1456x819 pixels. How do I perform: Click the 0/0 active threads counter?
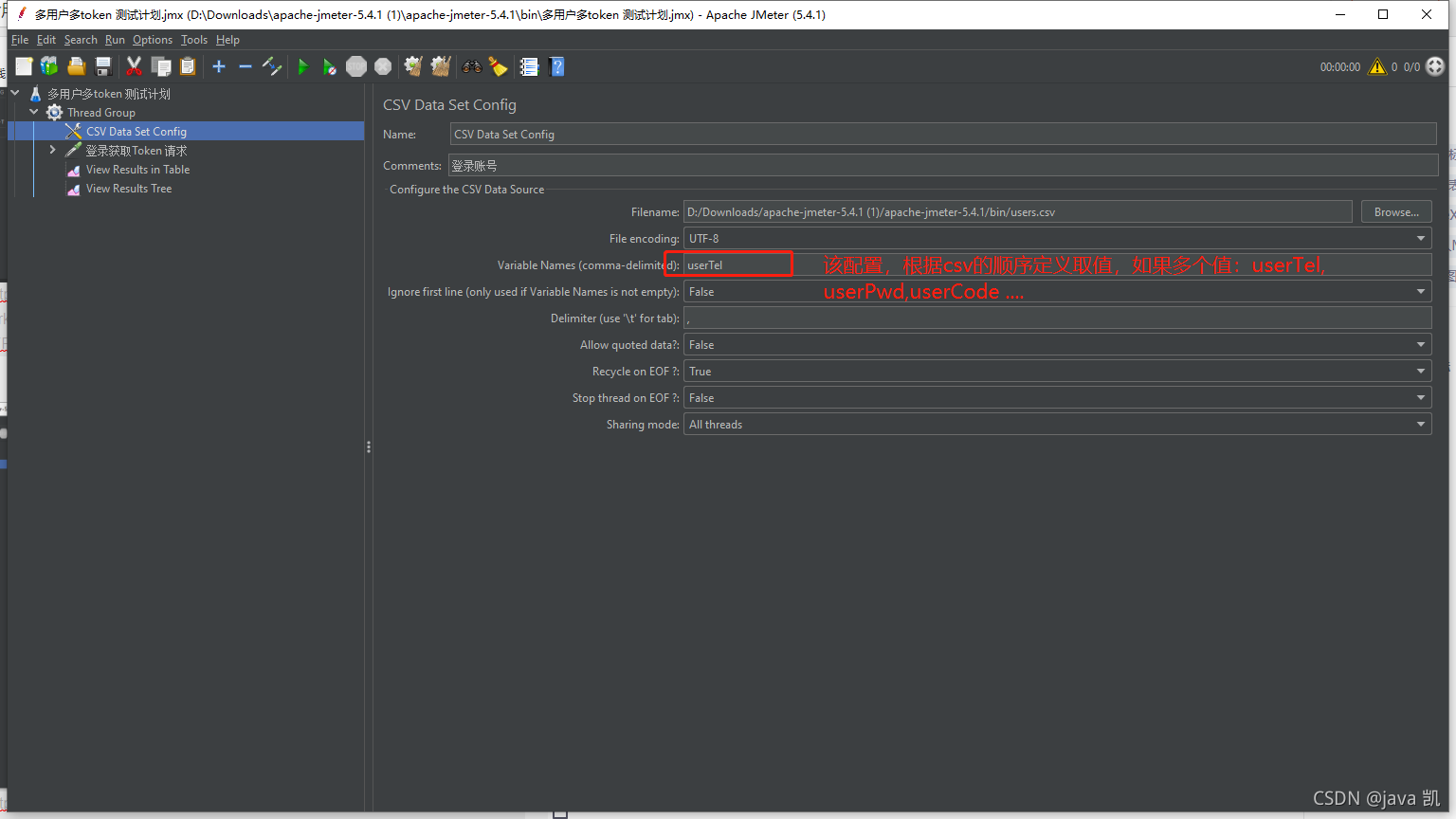(1411, 67)
